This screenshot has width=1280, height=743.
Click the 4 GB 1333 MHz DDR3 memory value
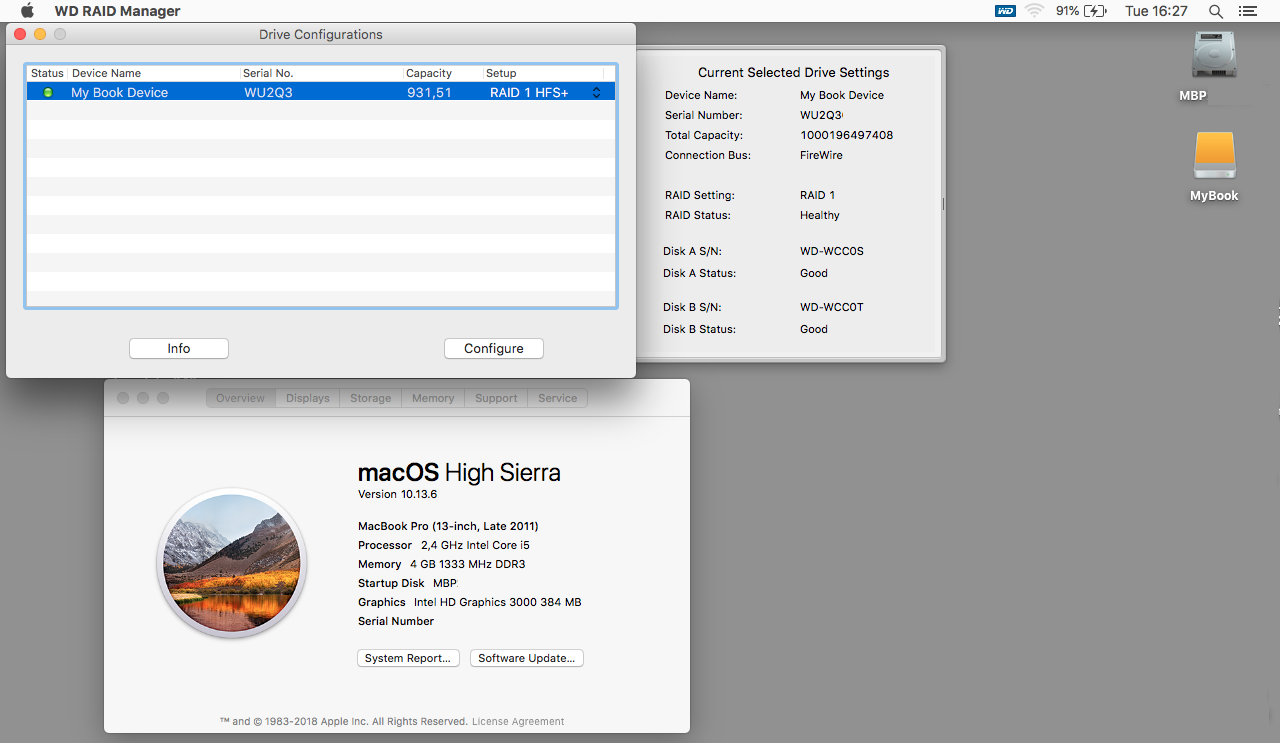click(x=467, y=564)
